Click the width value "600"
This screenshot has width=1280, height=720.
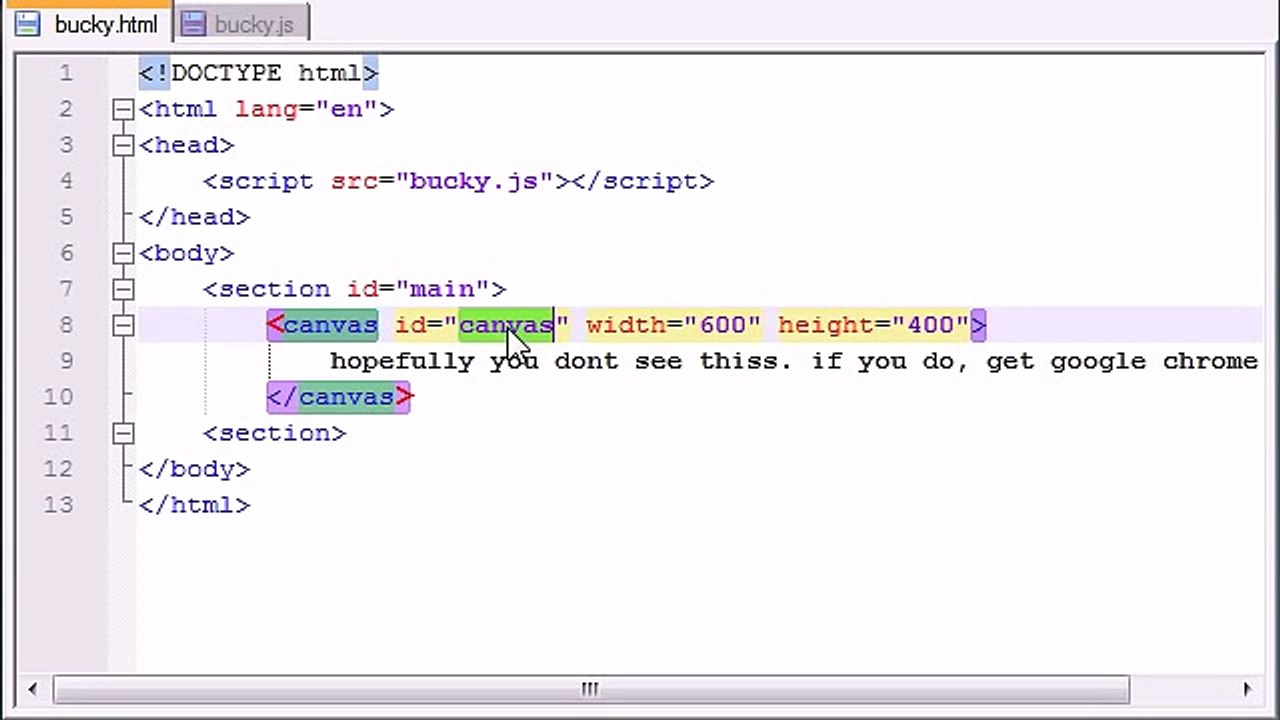(x=723, y=325)
